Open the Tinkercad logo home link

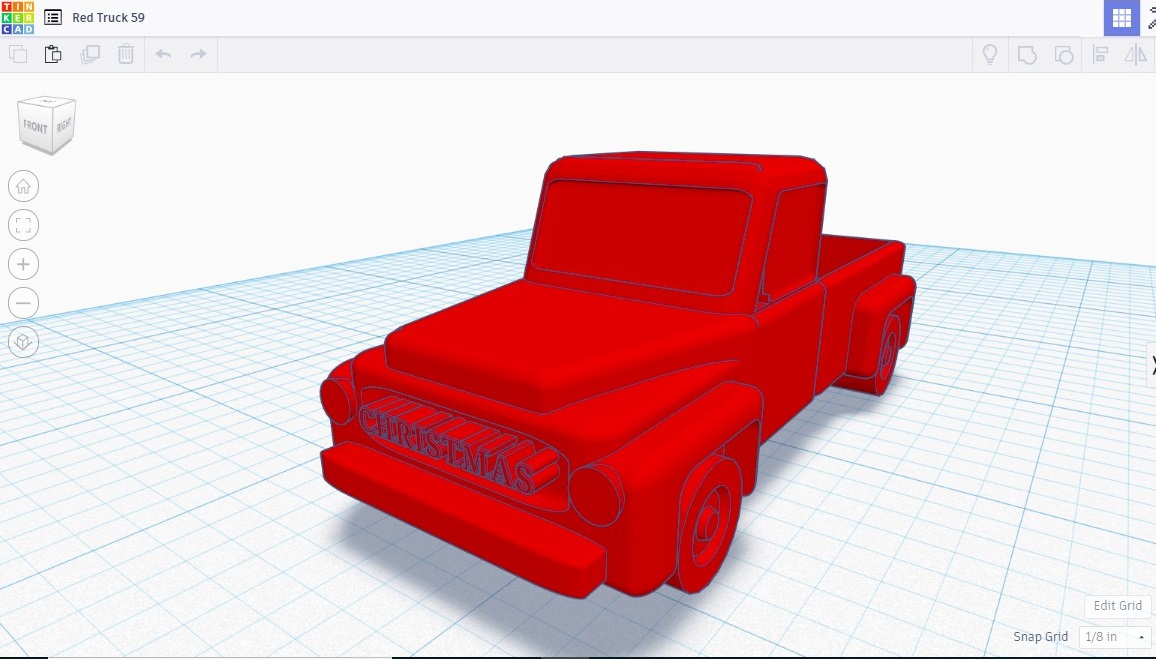(17, 18)
